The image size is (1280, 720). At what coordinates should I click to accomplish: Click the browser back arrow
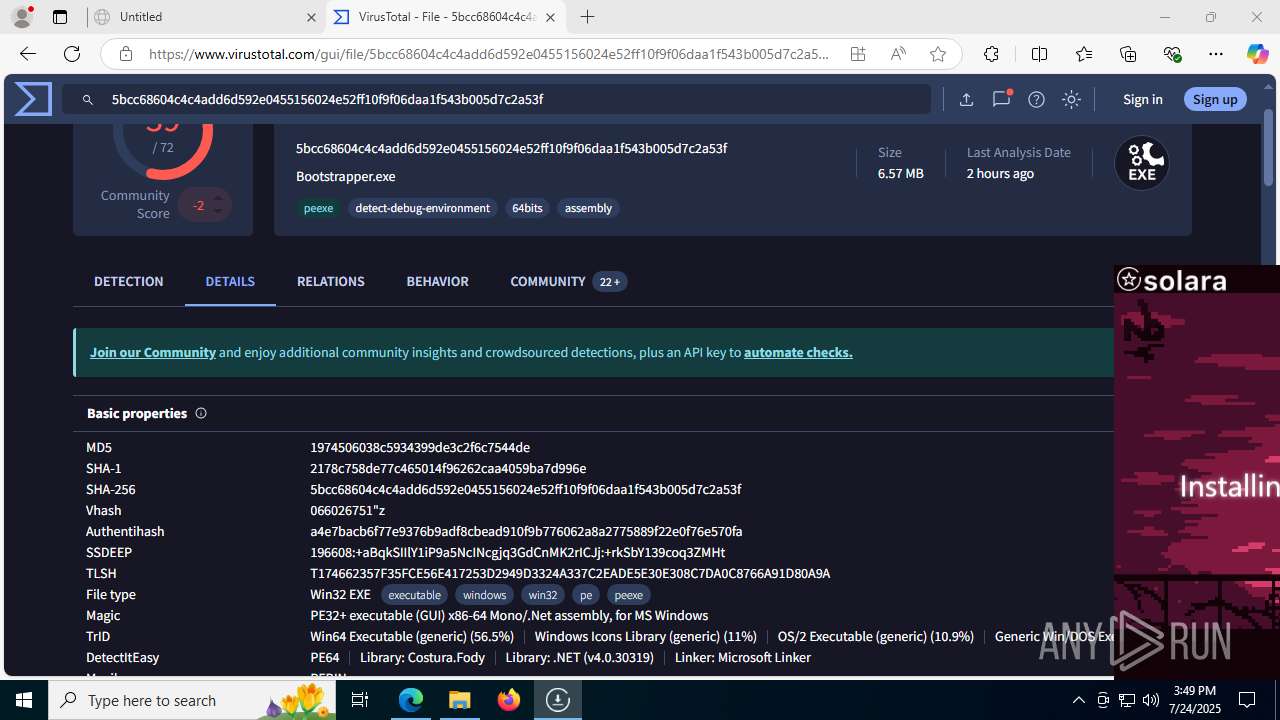coord(28,54)
